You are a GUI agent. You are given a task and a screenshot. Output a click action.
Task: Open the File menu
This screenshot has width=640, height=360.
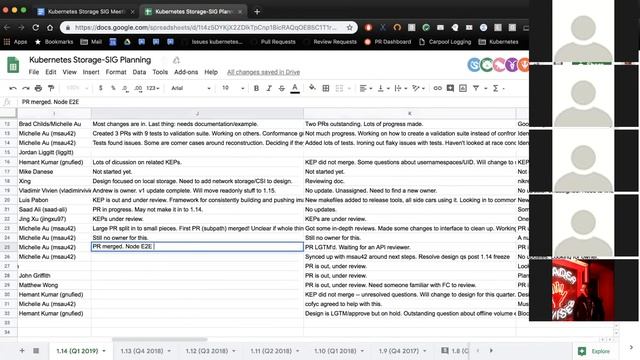click(x=34, y=72)
